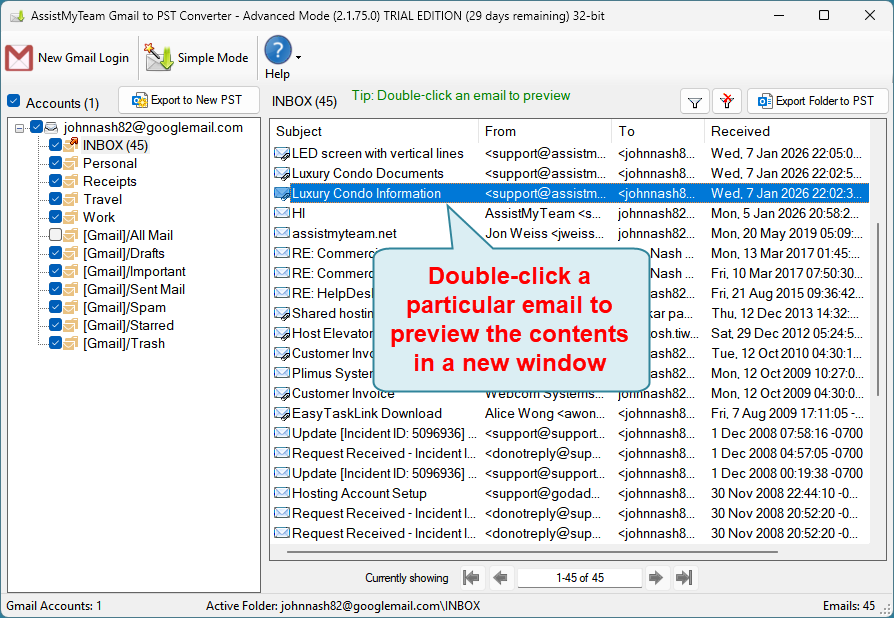Click Jon Weiss sender cell
Screen dimensions: 894x618
point(544,234)
